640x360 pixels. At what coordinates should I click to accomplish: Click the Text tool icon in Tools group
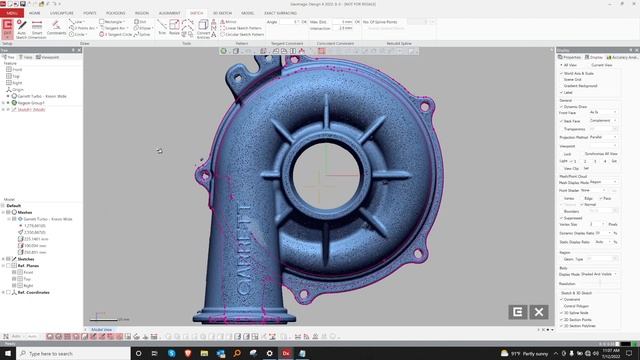[x=213, y=35]
